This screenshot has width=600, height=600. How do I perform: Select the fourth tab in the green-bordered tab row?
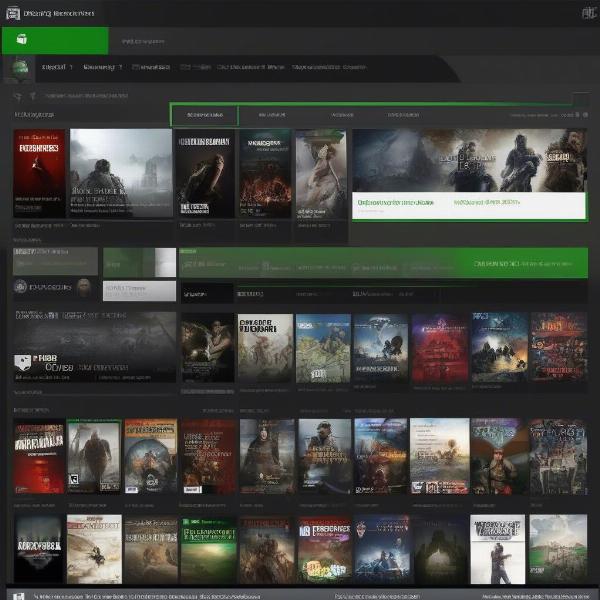(403, 115)
